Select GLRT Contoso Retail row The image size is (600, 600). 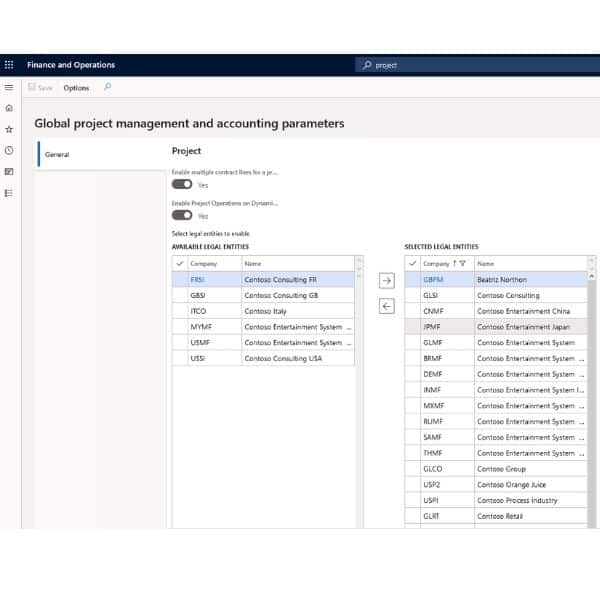(496, 516)
